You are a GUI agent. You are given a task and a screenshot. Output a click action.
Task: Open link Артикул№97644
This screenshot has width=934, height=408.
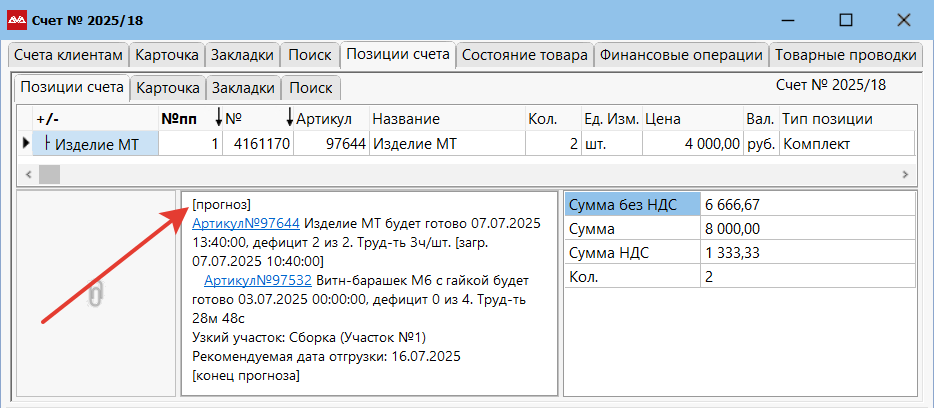point(245,225)
